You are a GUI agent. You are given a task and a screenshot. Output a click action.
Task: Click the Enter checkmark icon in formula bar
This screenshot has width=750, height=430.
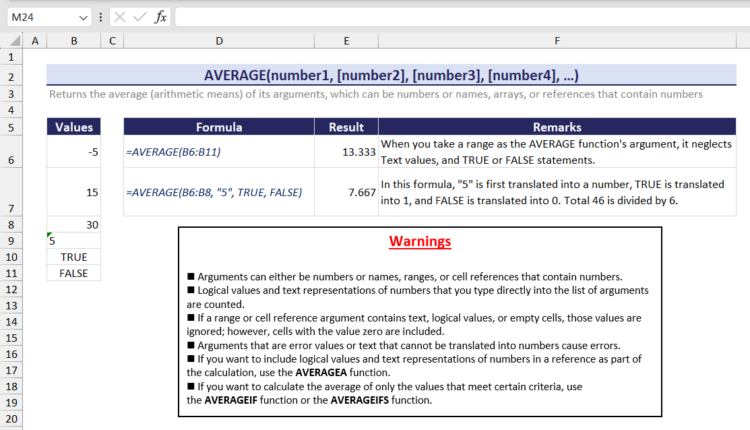point(140,17)
